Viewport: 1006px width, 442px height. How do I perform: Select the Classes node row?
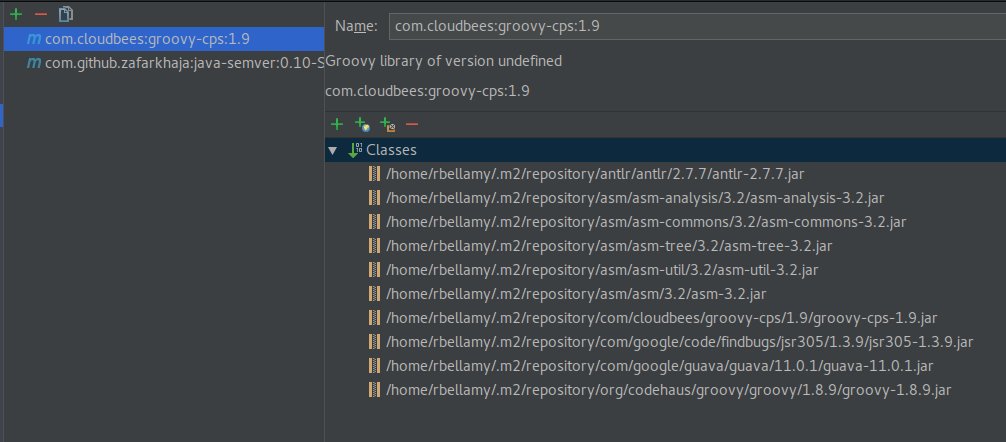click(x=665, y=150)
